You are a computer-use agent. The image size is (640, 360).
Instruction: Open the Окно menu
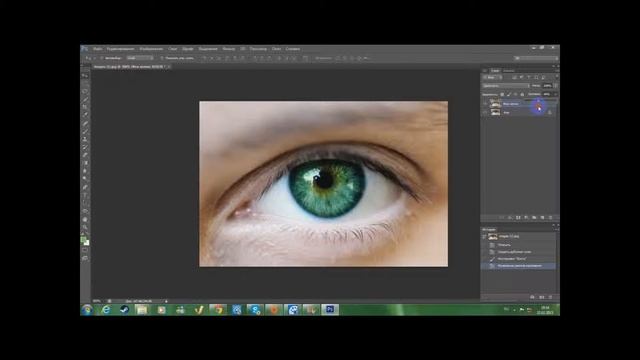(276, 49)
